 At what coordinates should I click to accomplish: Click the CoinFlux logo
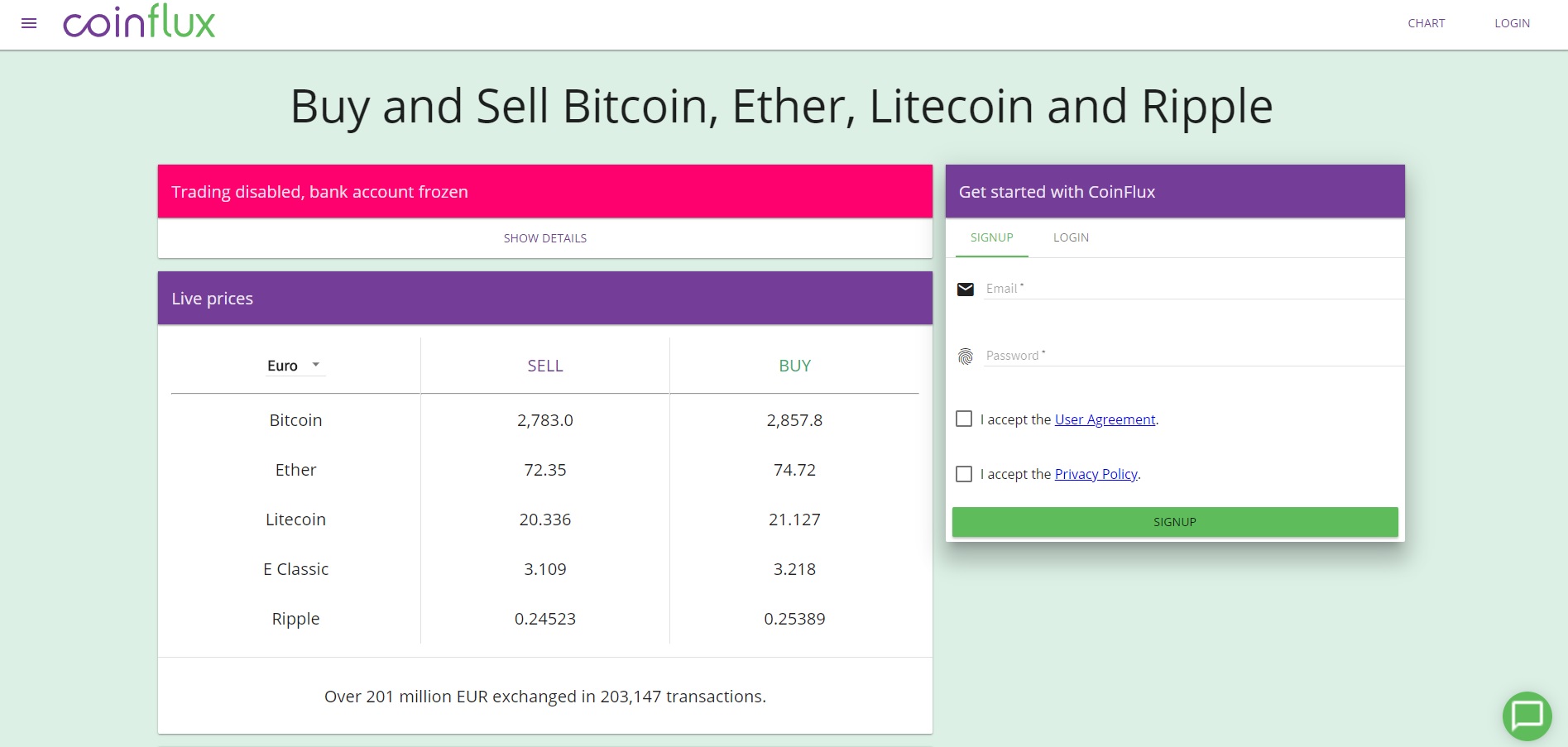[x=139, y=22]
